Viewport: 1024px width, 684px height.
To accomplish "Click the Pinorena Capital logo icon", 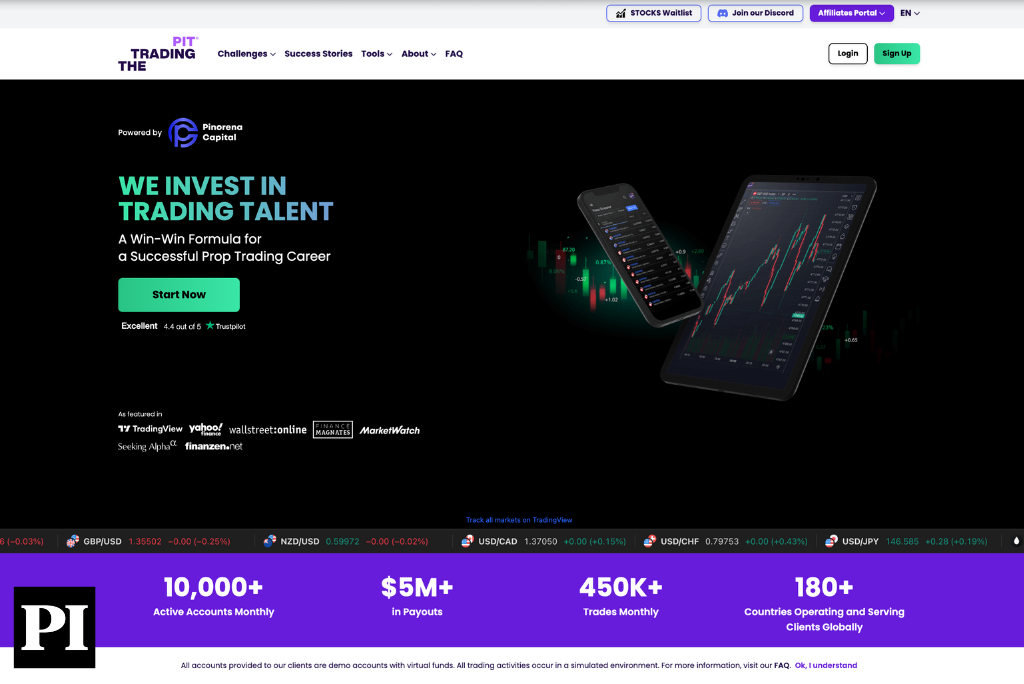I will pyautogui.click(x=183, y=133).
